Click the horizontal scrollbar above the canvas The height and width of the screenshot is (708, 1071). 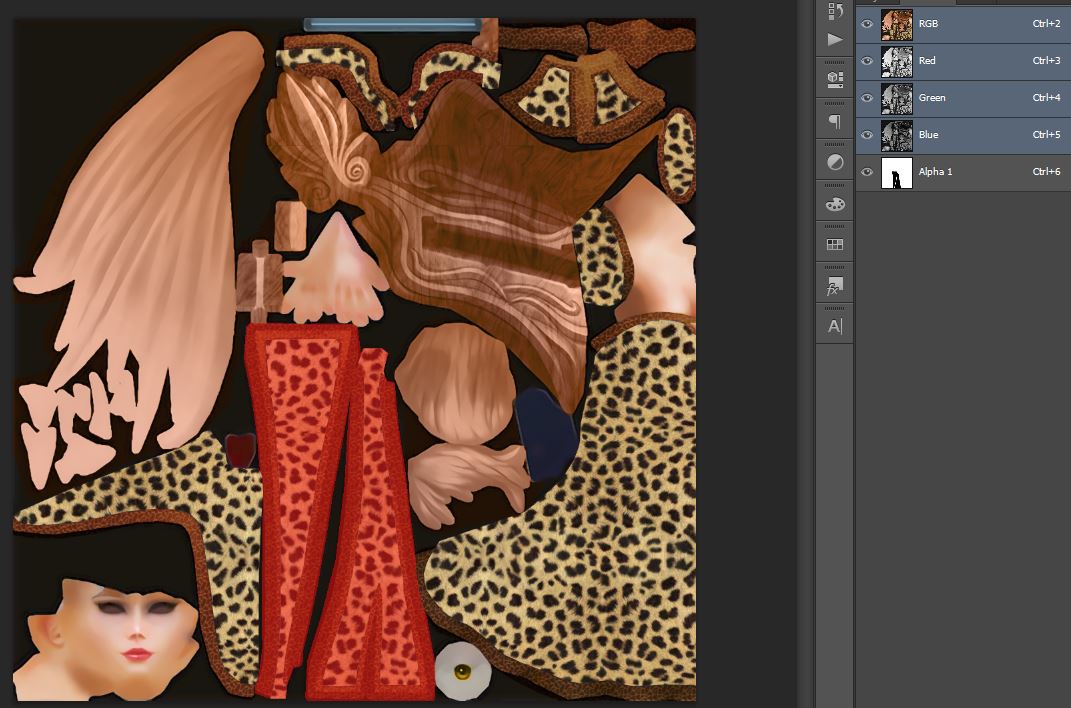(x=392, y=24)
